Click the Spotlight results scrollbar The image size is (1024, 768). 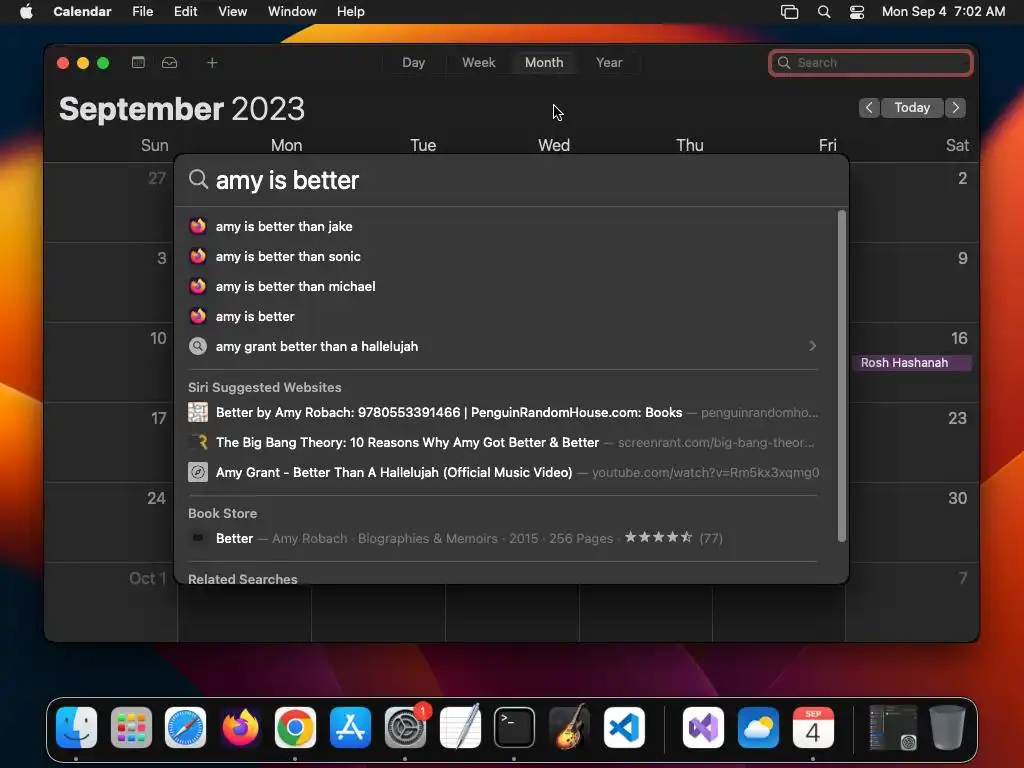pyautogui.click(x=842, y=376)
